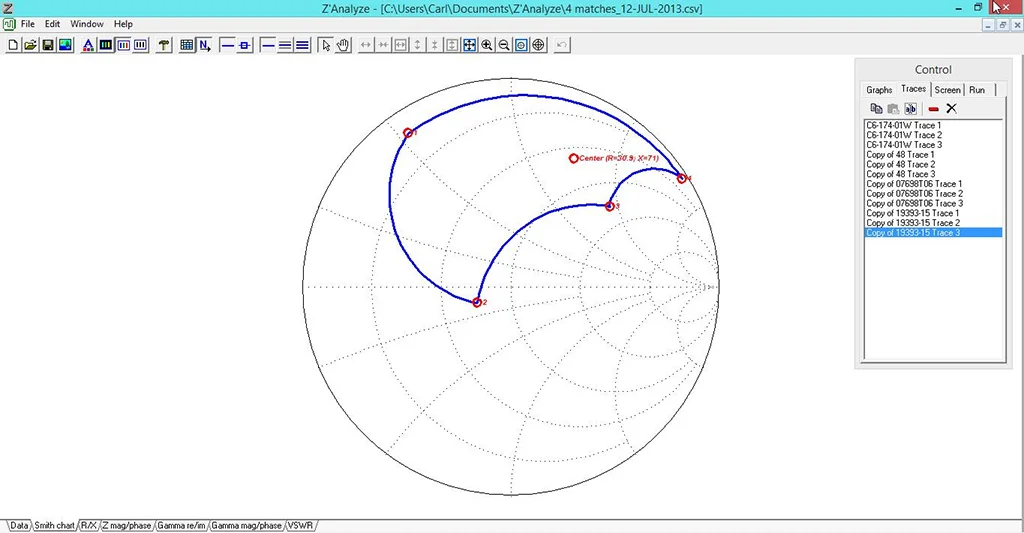Select Copy of 48 Trace 2
This screenshot has height=533, width=1024.
coord(933,164)
